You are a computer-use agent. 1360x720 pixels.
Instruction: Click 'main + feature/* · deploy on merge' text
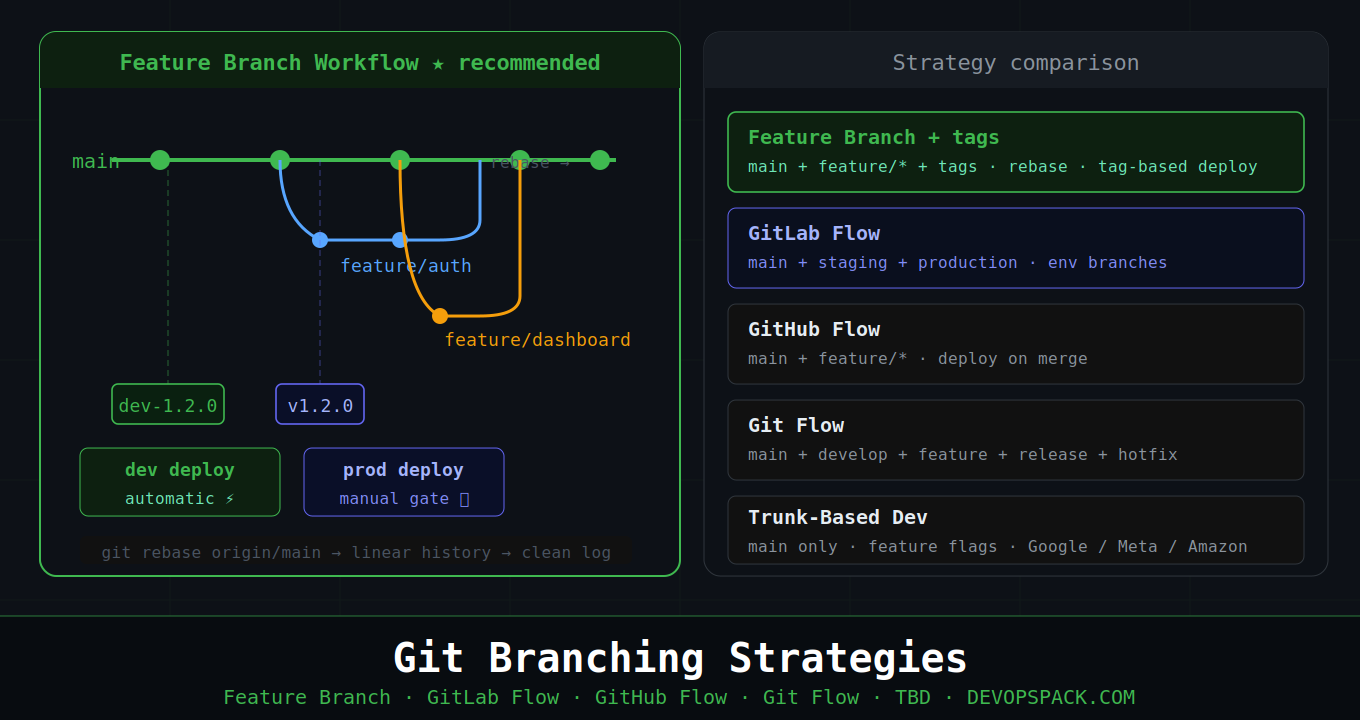coord(918,358)
